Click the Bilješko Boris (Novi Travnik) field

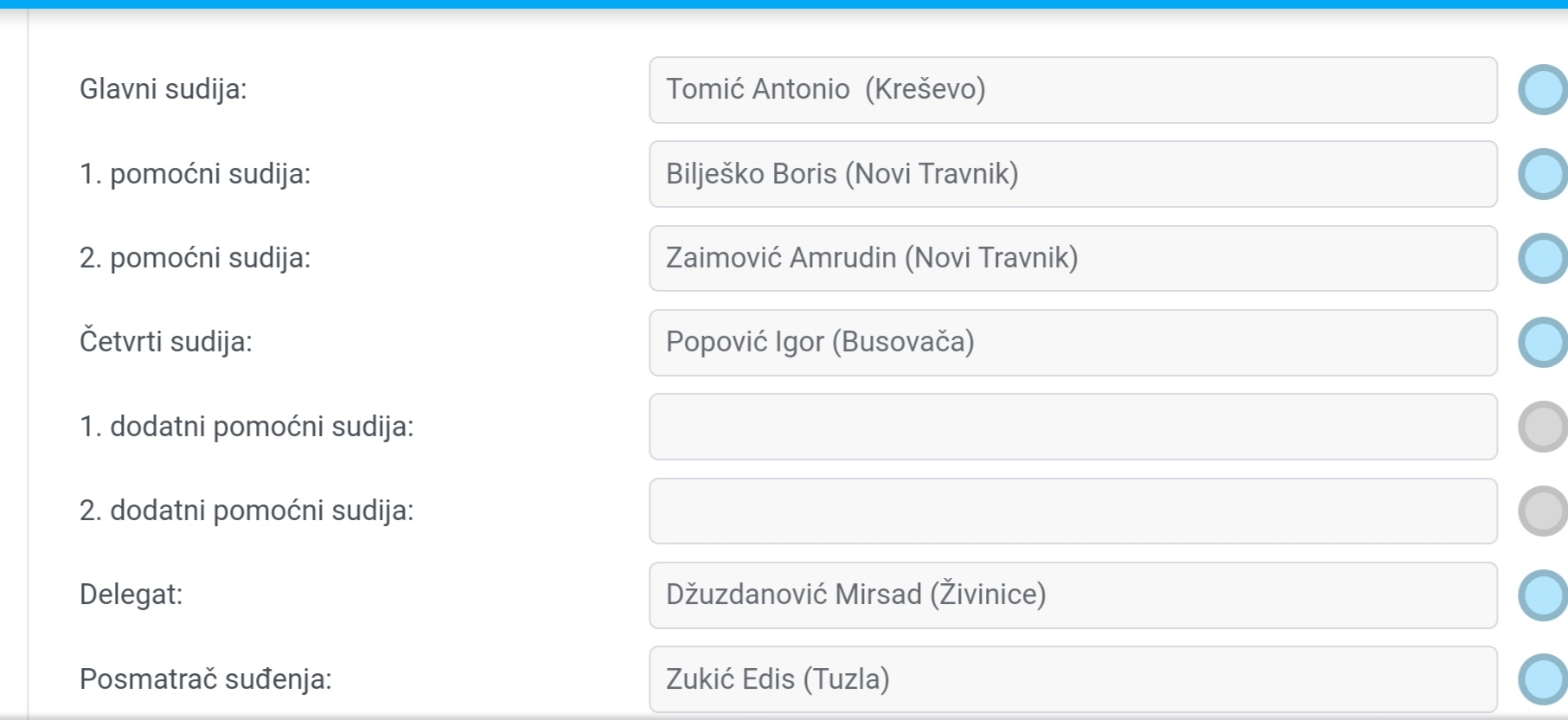click(x=1073, y=174)
